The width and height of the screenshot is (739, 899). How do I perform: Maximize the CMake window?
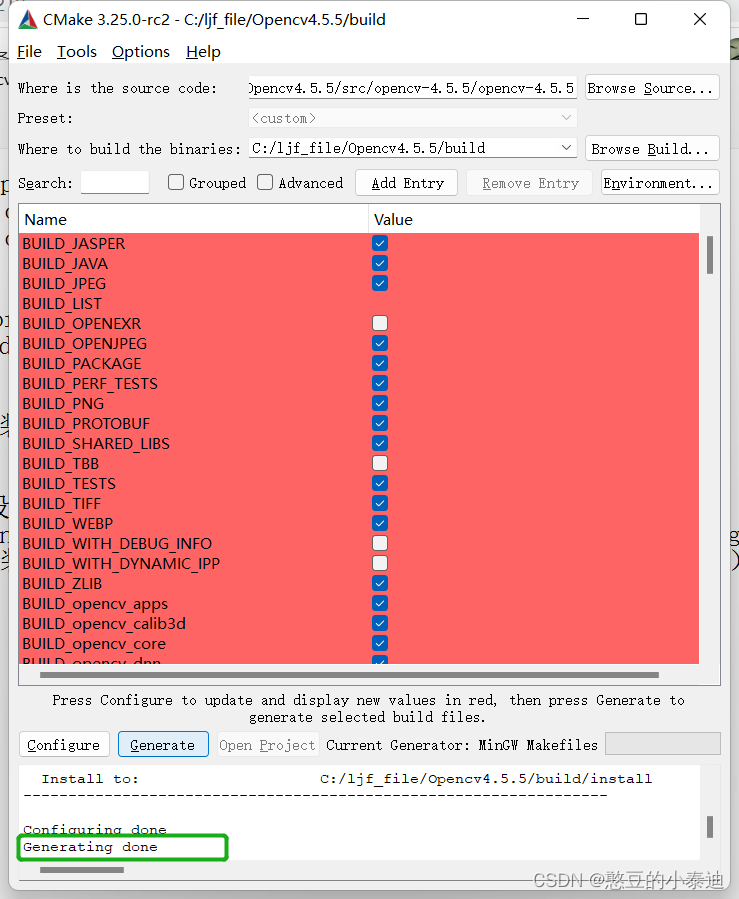point(641,19)
